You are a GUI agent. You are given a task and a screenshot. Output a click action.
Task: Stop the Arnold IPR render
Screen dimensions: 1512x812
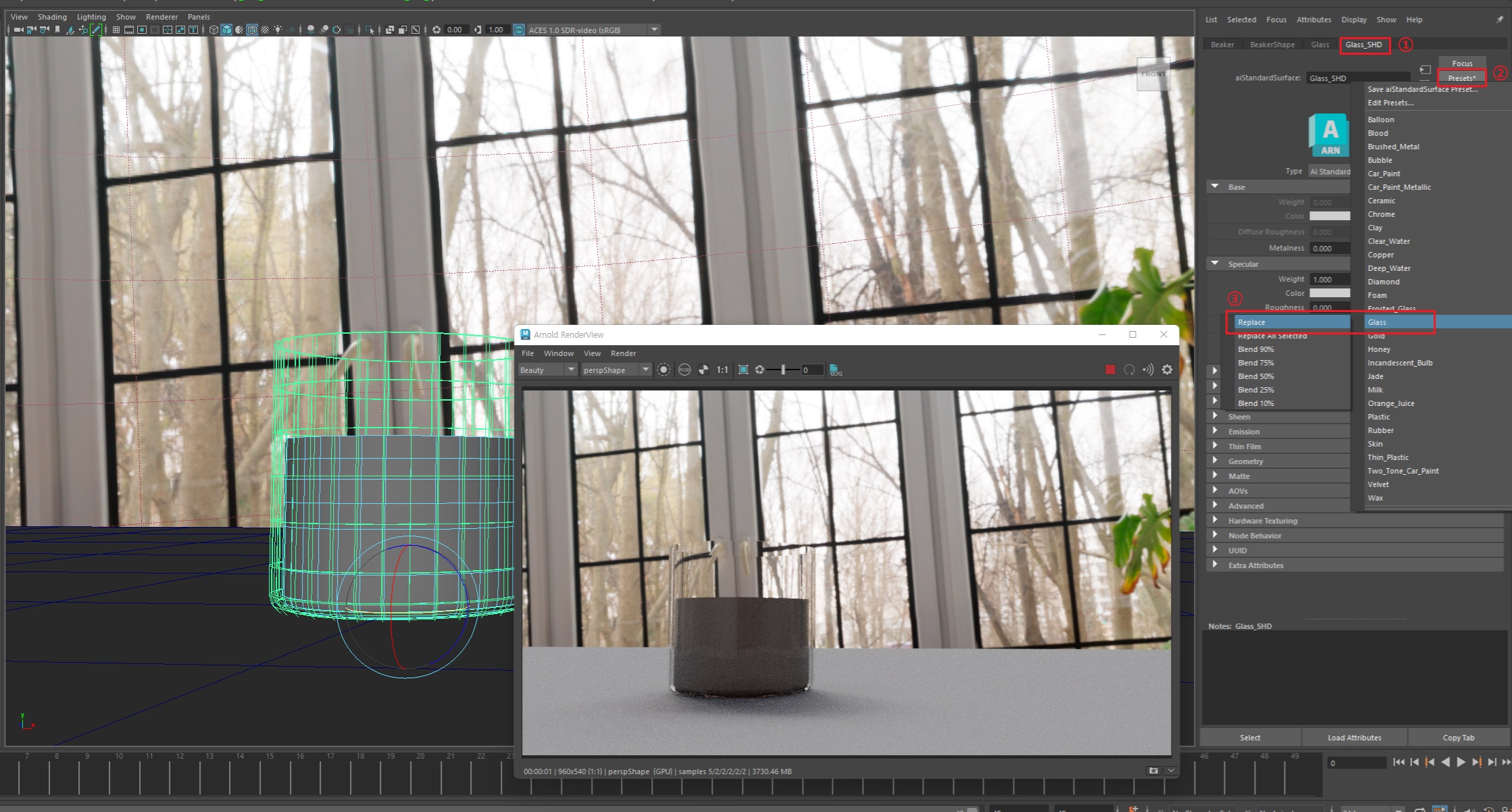[1109, 370]
